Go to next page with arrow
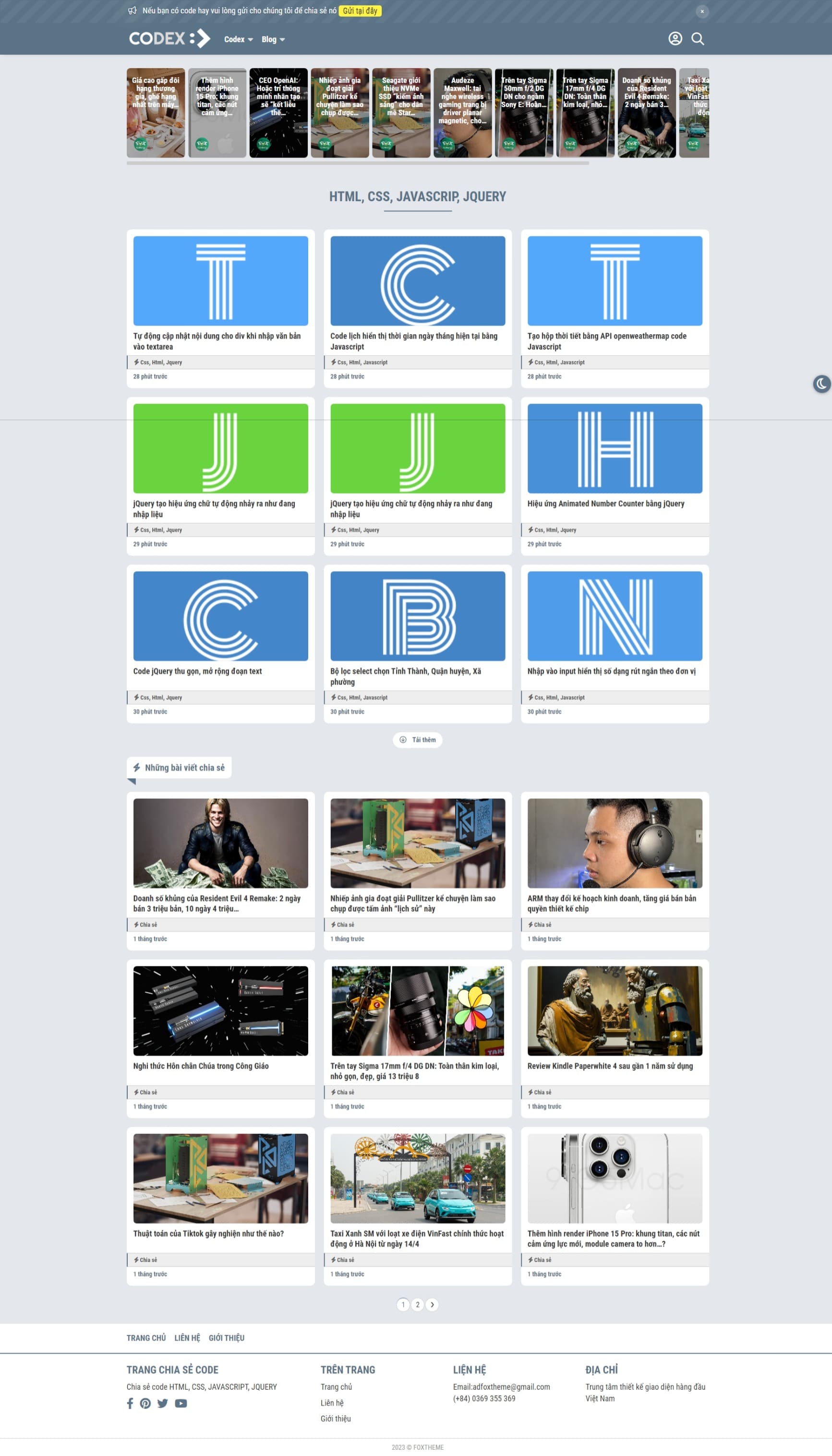 coord(432,1304)
